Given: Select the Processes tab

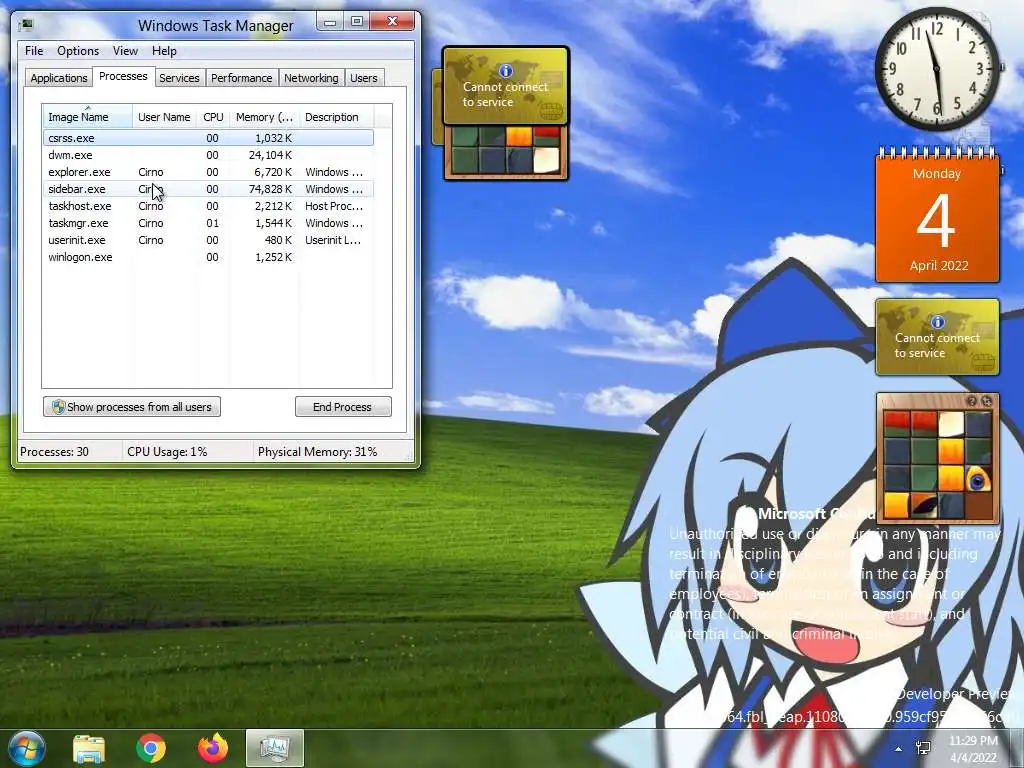Looking at the screenshot, I should click(x=123, y=76).
